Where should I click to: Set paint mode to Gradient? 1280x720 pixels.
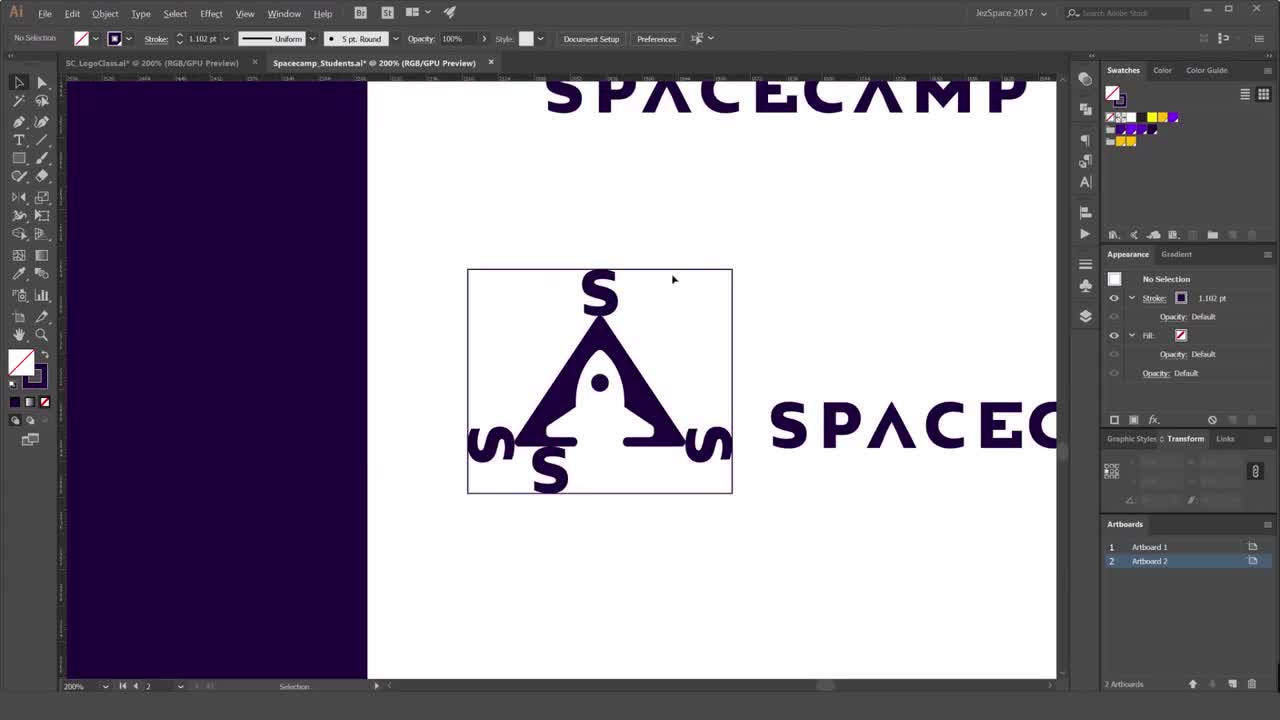(x=29, y=402)
